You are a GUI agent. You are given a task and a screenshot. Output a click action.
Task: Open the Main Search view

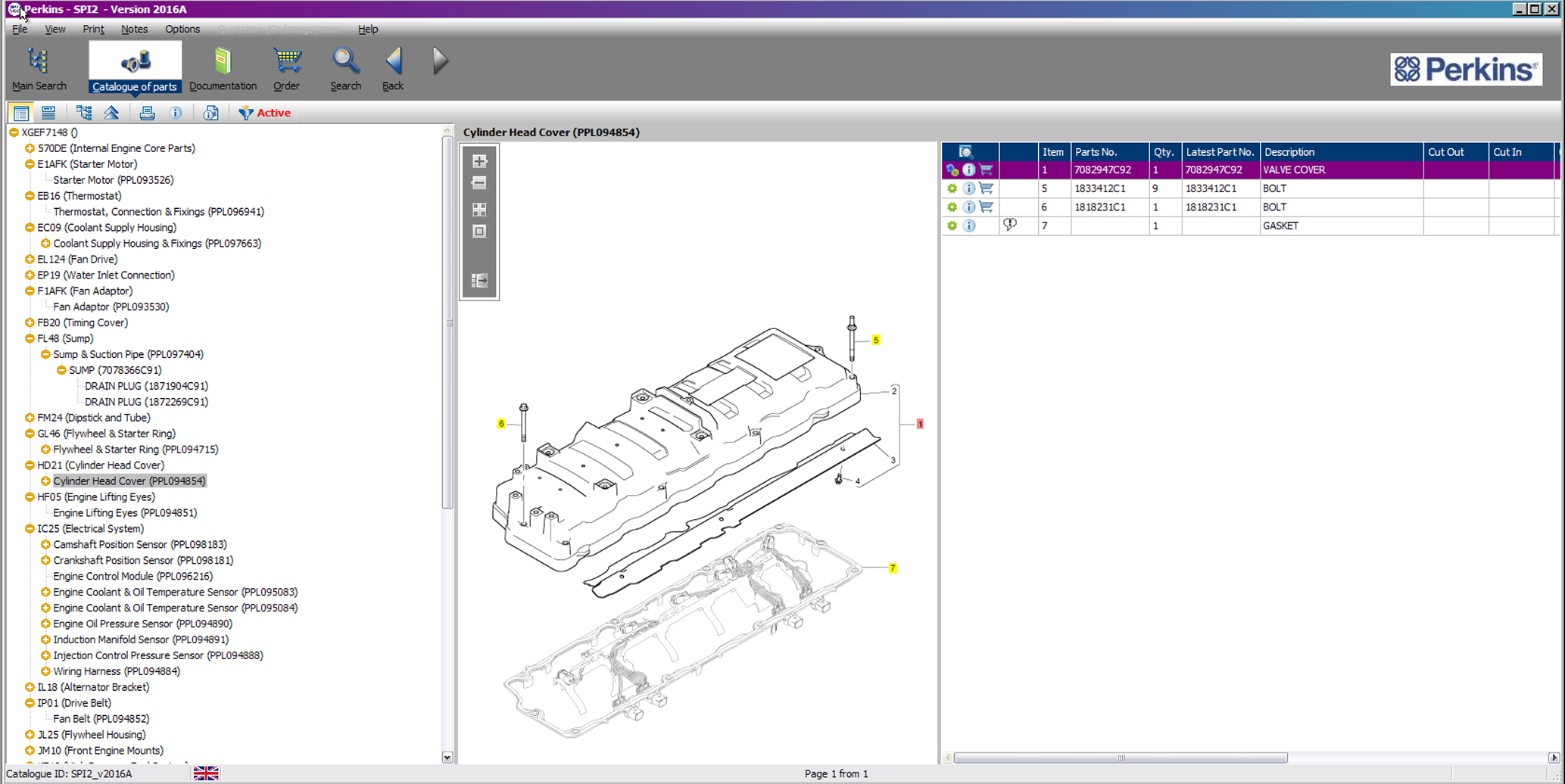[39, 69]
